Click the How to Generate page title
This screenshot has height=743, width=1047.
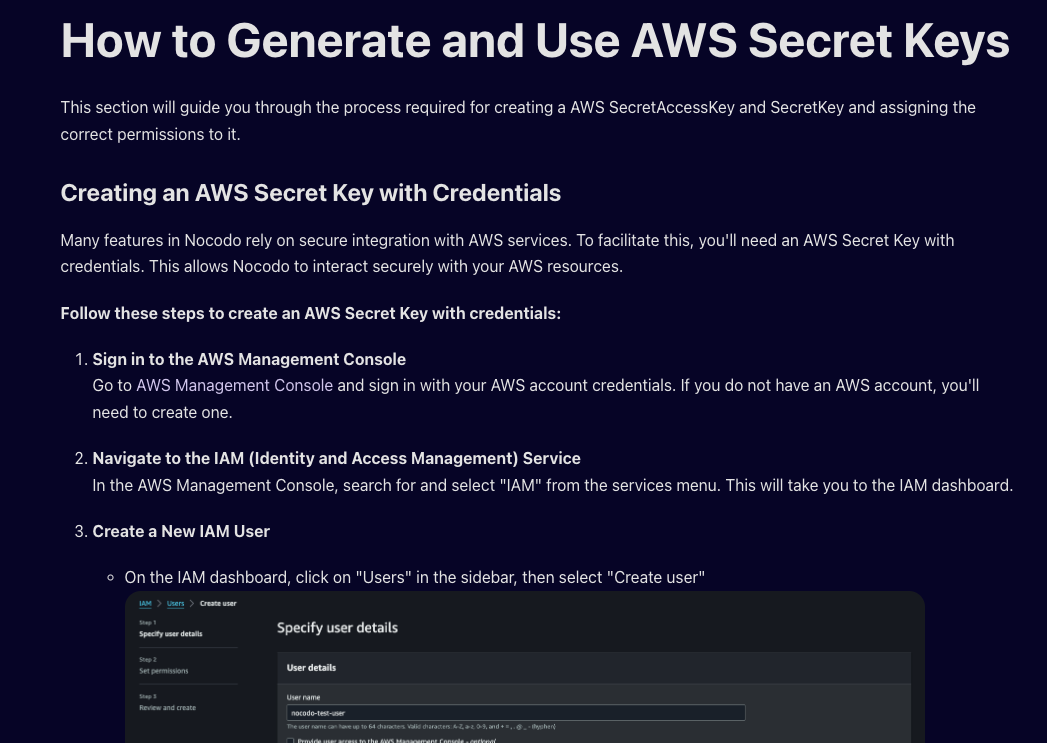[x=534, y=41]
